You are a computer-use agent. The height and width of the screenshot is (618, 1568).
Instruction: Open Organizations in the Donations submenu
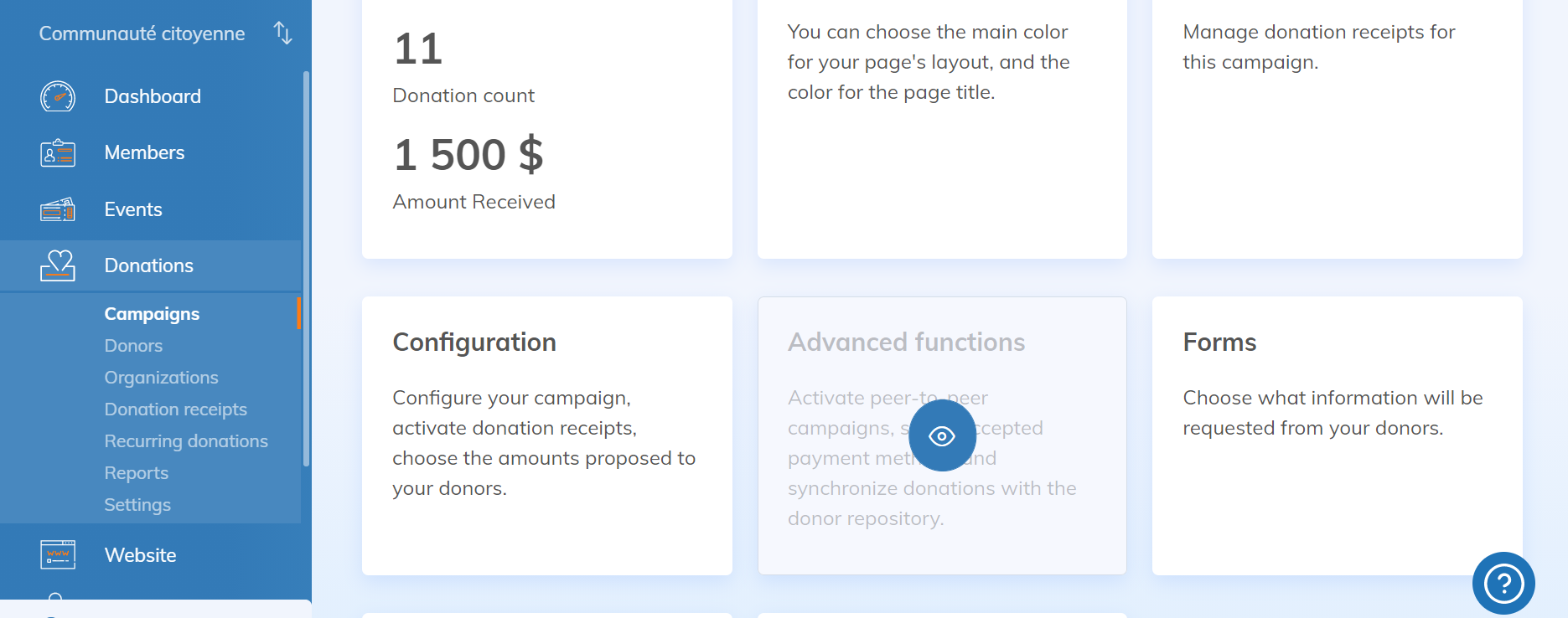pos(161,378)
